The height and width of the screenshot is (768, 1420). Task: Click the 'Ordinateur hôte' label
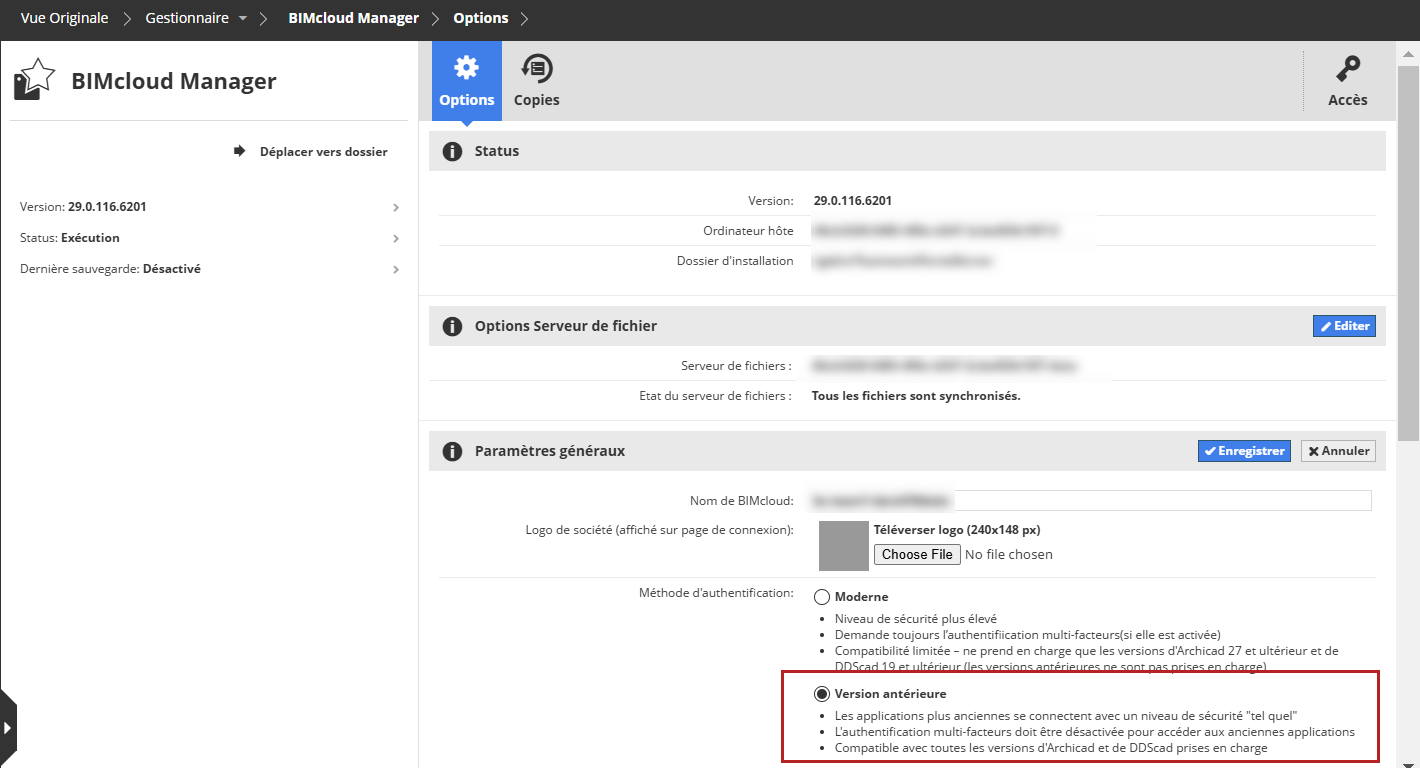tap(748, 231)
